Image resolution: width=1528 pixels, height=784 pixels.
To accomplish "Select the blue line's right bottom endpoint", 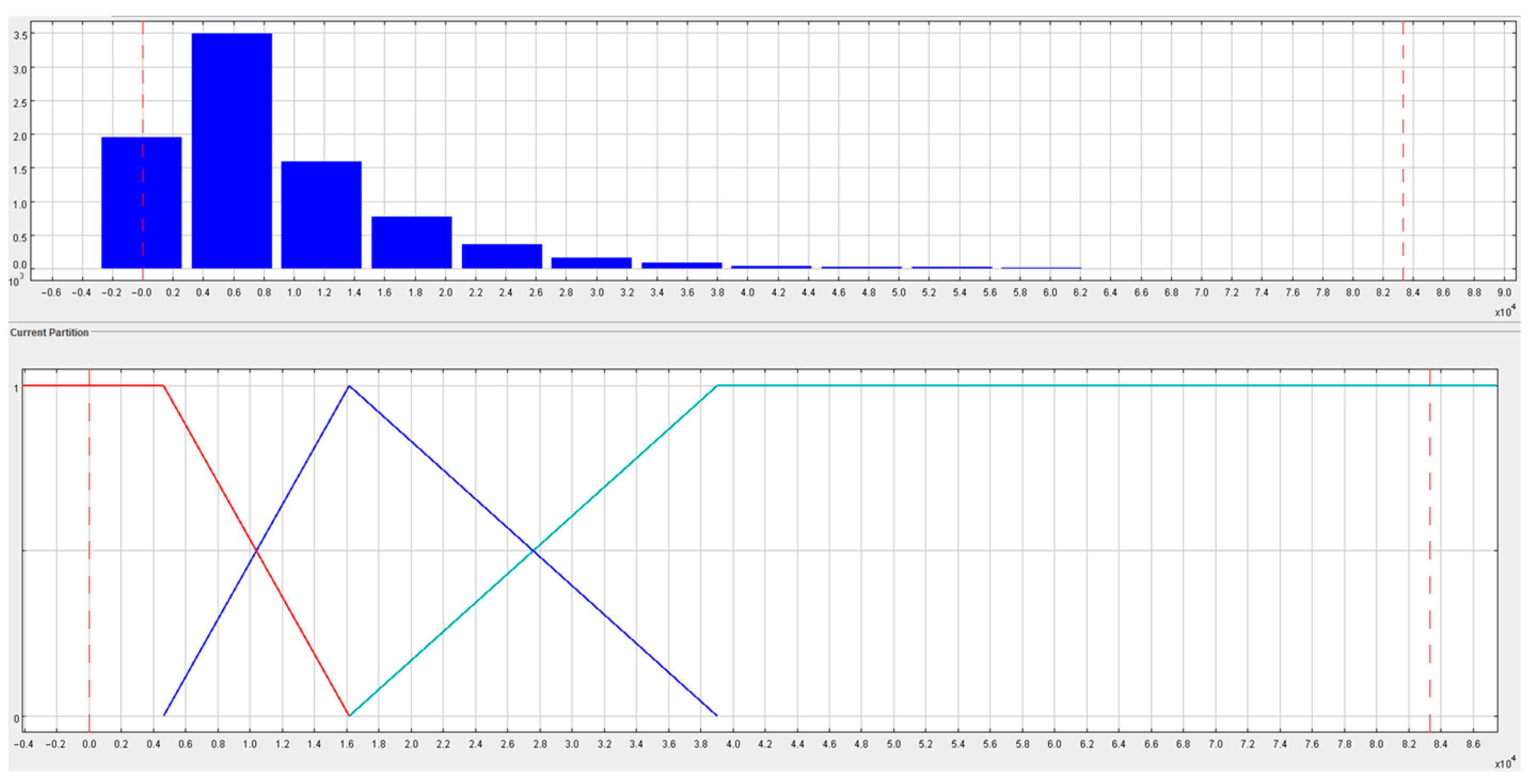I will point(717,715).
